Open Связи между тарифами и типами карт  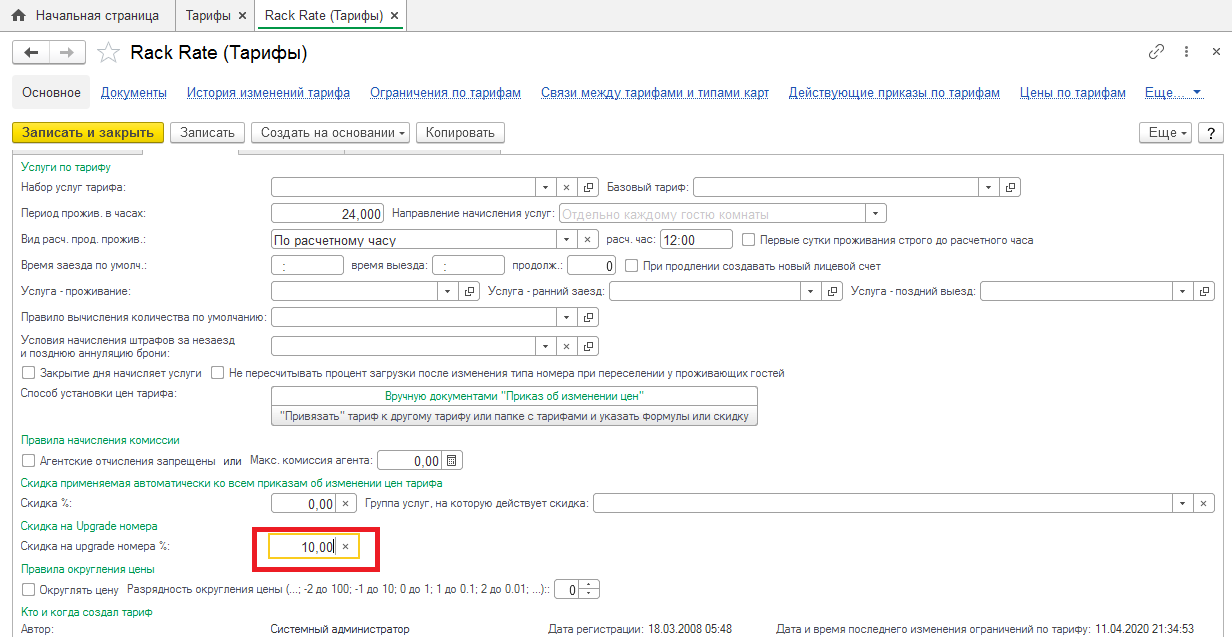coord(655,92)
